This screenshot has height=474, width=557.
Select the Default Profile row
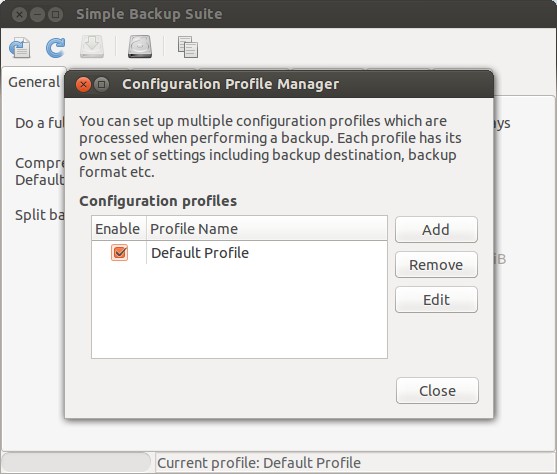pyautogui.click(x=239, y=253)
